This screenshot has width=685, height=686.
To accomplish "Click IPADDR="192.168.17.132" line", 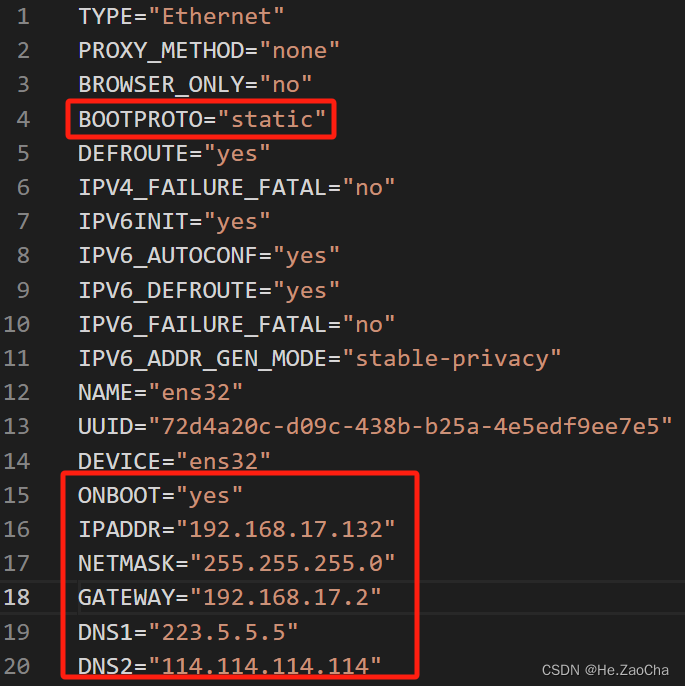I will click(237, 529).
